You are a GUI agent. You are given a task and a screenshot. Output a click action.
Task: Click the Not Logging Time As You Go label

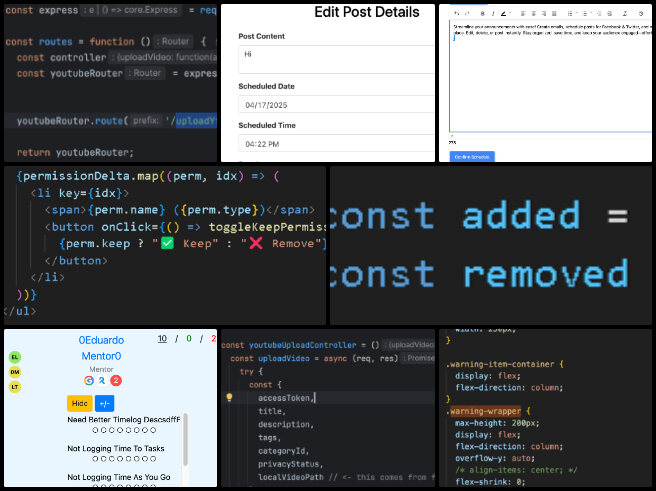point(119,477)
